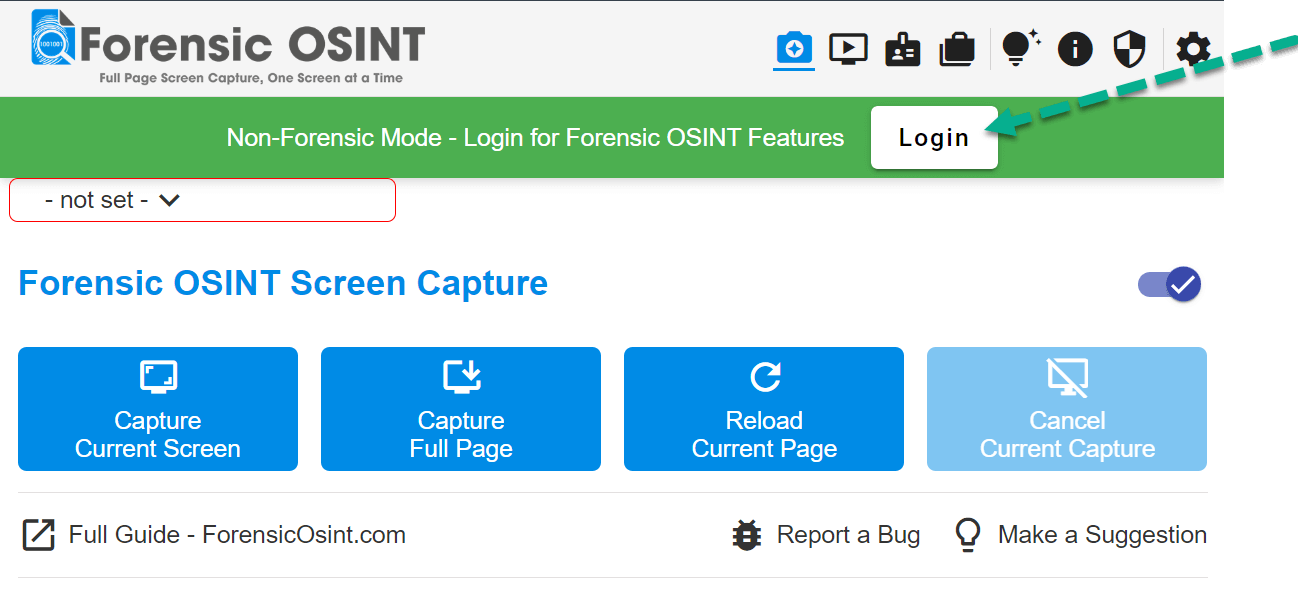
Task: Open the video capture monitor icon
Action: (x=848, y=48)
